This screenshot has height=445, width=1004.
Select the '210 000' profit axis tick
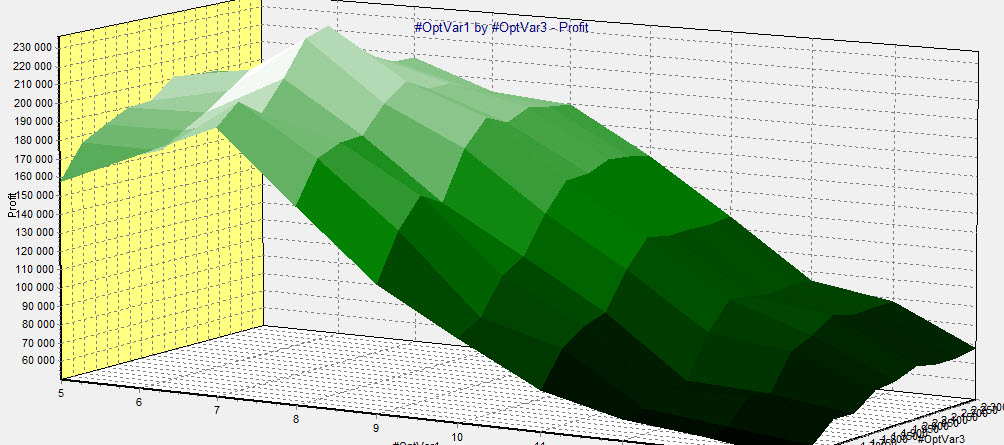[35, 85]
